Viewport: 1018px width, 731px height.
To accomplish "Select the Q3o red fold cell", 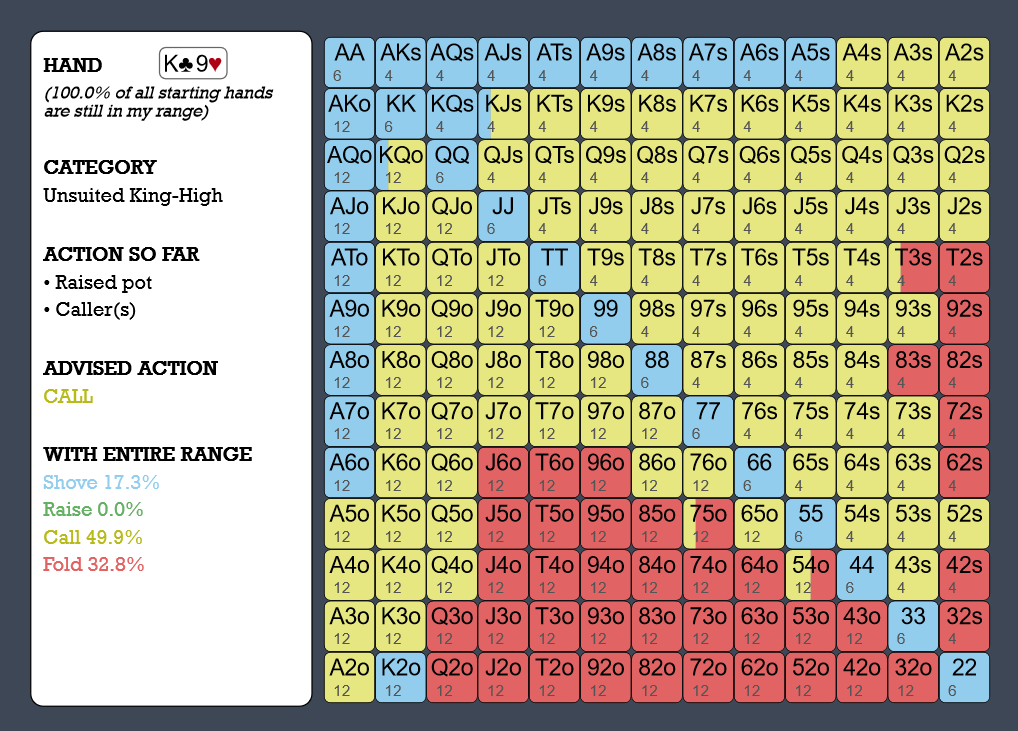I will (x=452, y=626).
